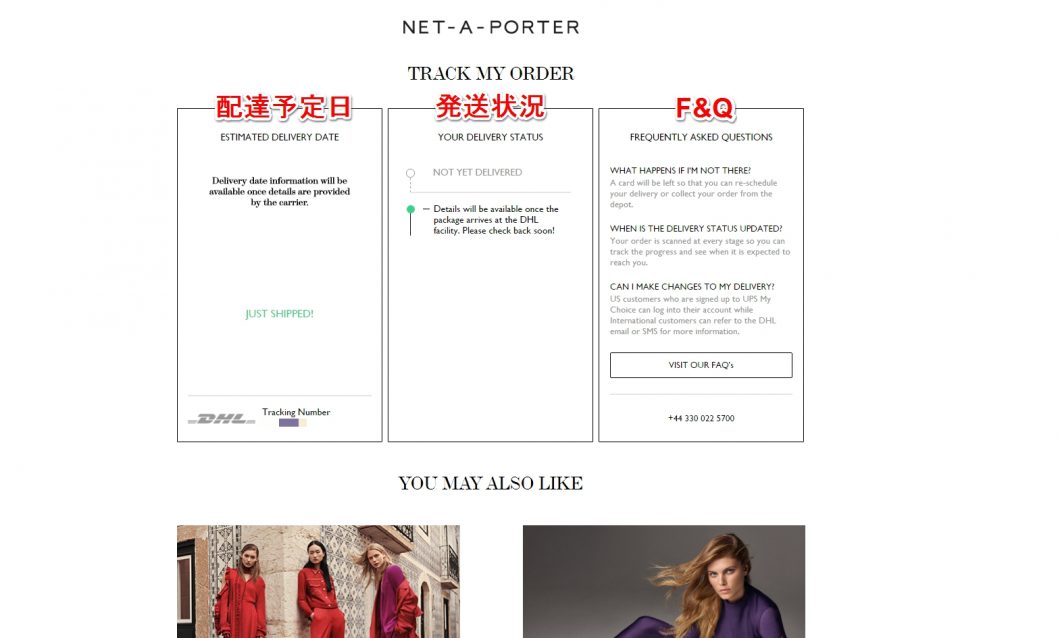The height and width of the screenshot is (638, 1060).
Task: Click the Track My Order heading
Action: (x=491, y=74)
